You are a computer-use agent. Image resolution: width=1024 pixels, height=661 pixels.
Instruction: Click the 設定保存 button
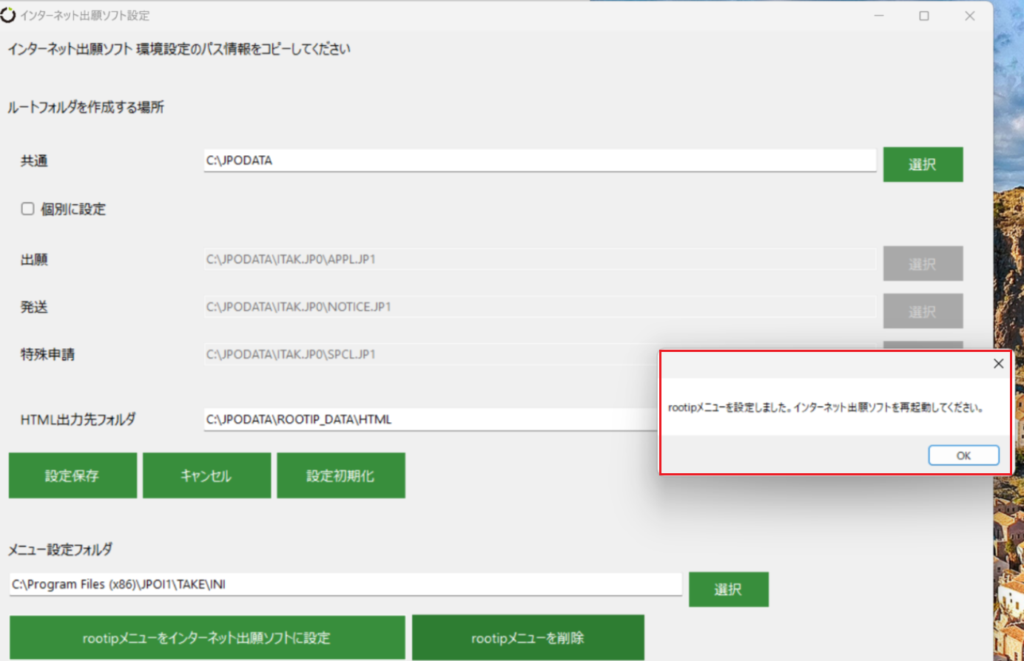pyautogui.click(x=72, y=476)
